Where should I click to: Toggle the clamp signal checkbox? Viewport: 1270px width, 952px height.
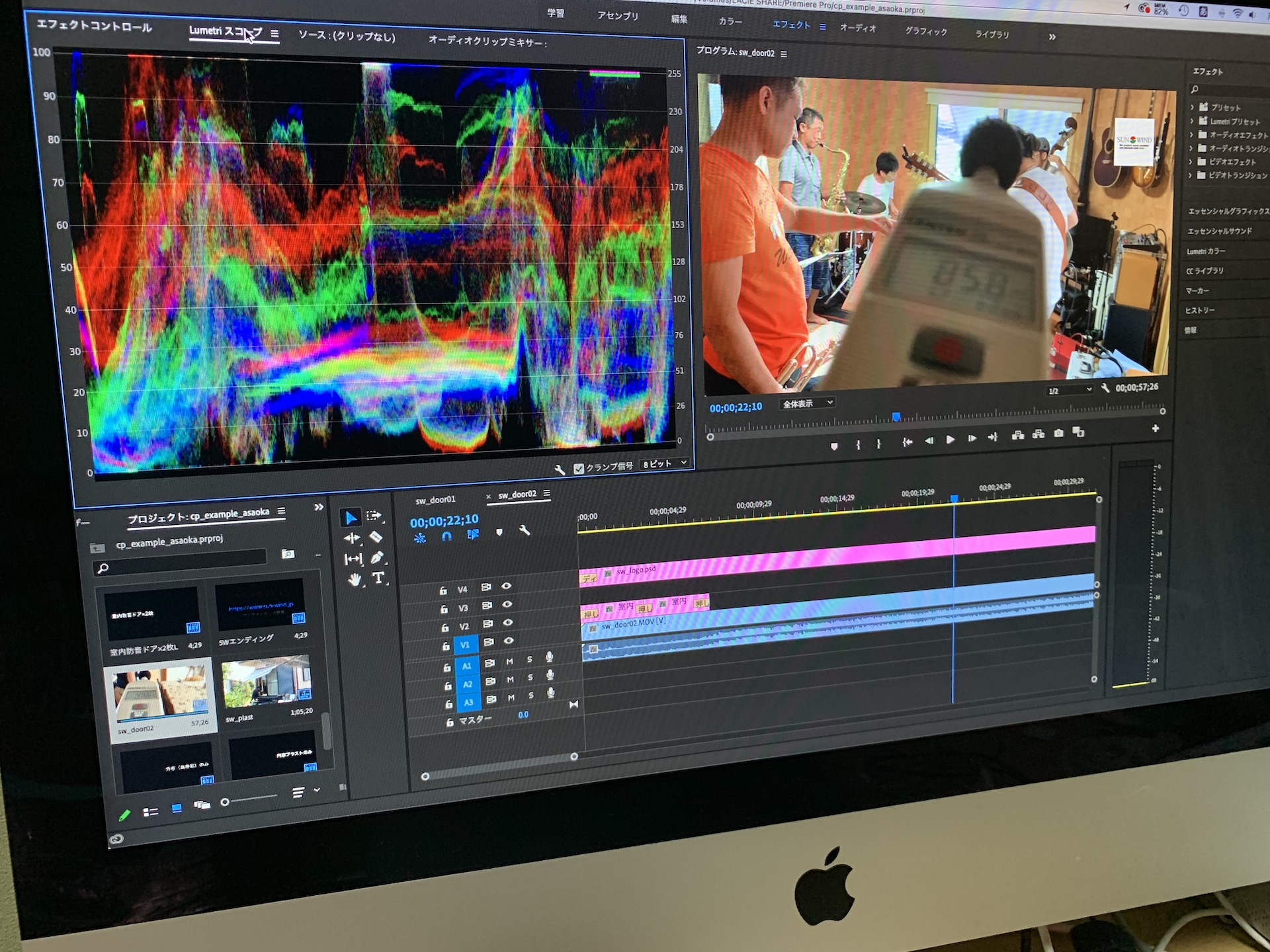(x=579, y=468)
